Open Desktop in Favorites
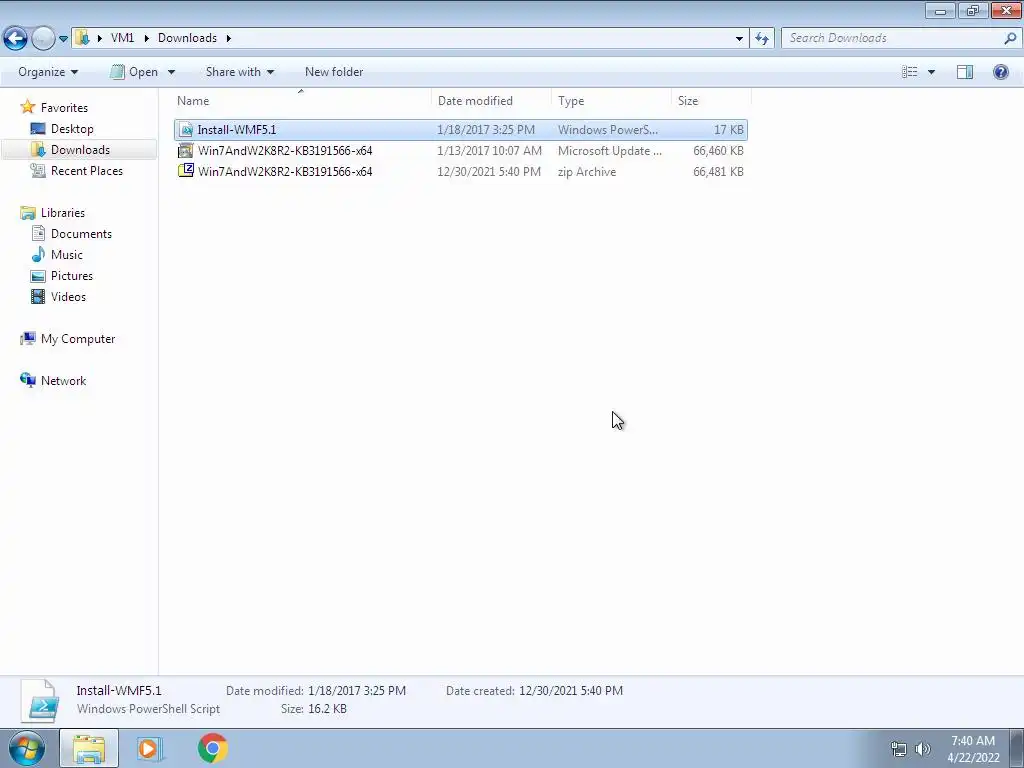The width and height of the screenshot is (1024, 768). (72, 129)
